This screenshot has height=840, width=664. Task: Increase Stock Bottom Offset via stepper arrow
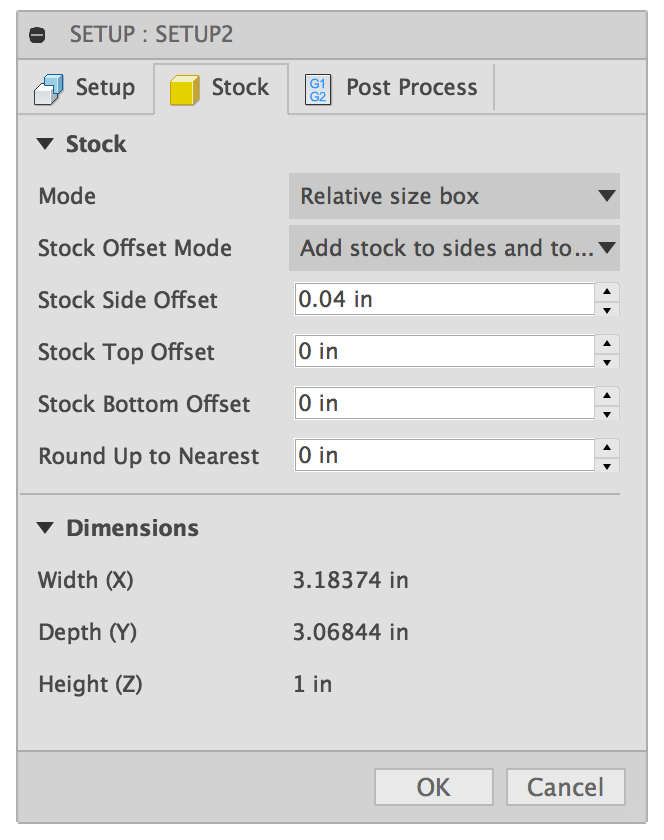[608, 396]
